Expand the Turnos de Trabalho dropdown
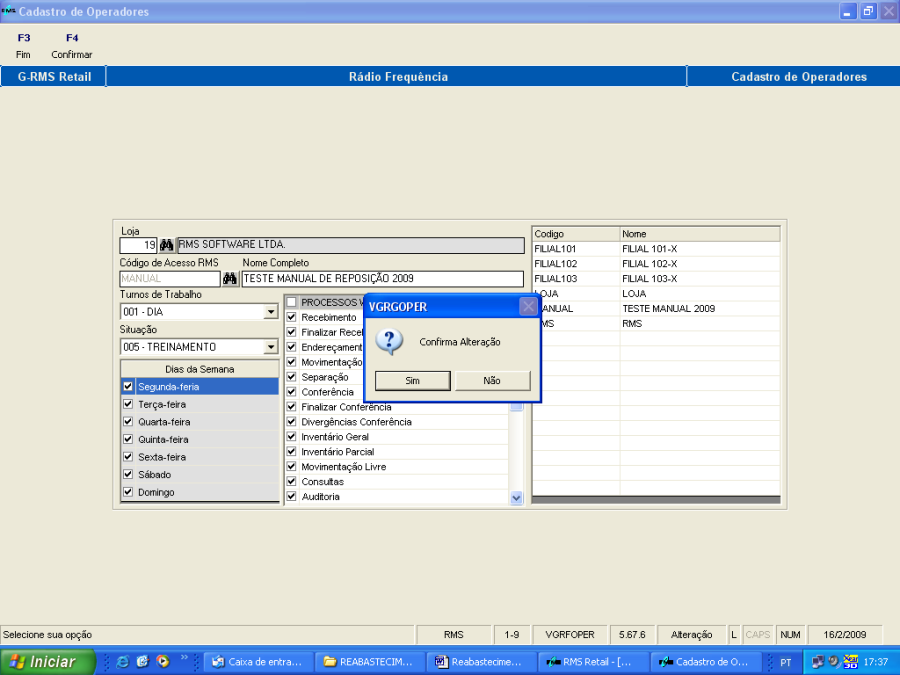Image resolution: width=900 pixels, height=675 pixels. (x=271, y=312)
